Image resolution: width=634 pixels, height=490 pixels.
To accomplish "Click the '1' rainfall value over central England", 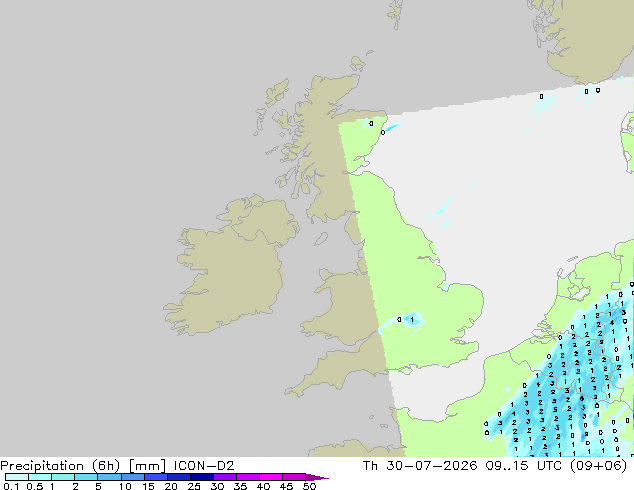I will coord(412,320).
